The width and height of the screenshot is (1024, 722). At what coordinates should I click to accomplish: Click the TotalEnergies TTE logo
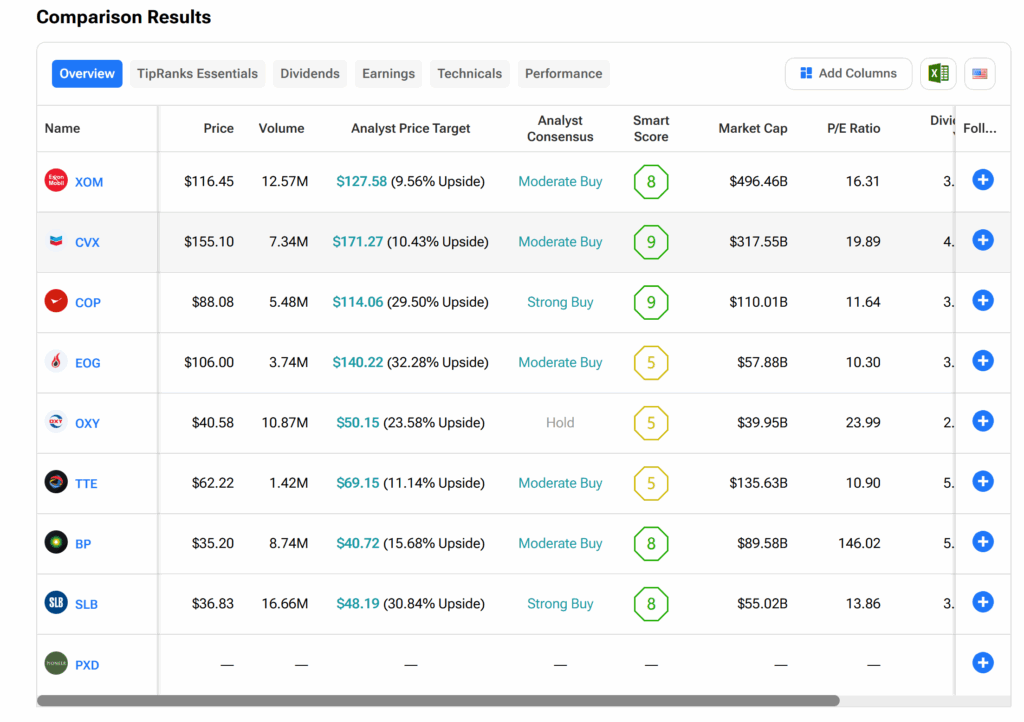coord(56,483)
